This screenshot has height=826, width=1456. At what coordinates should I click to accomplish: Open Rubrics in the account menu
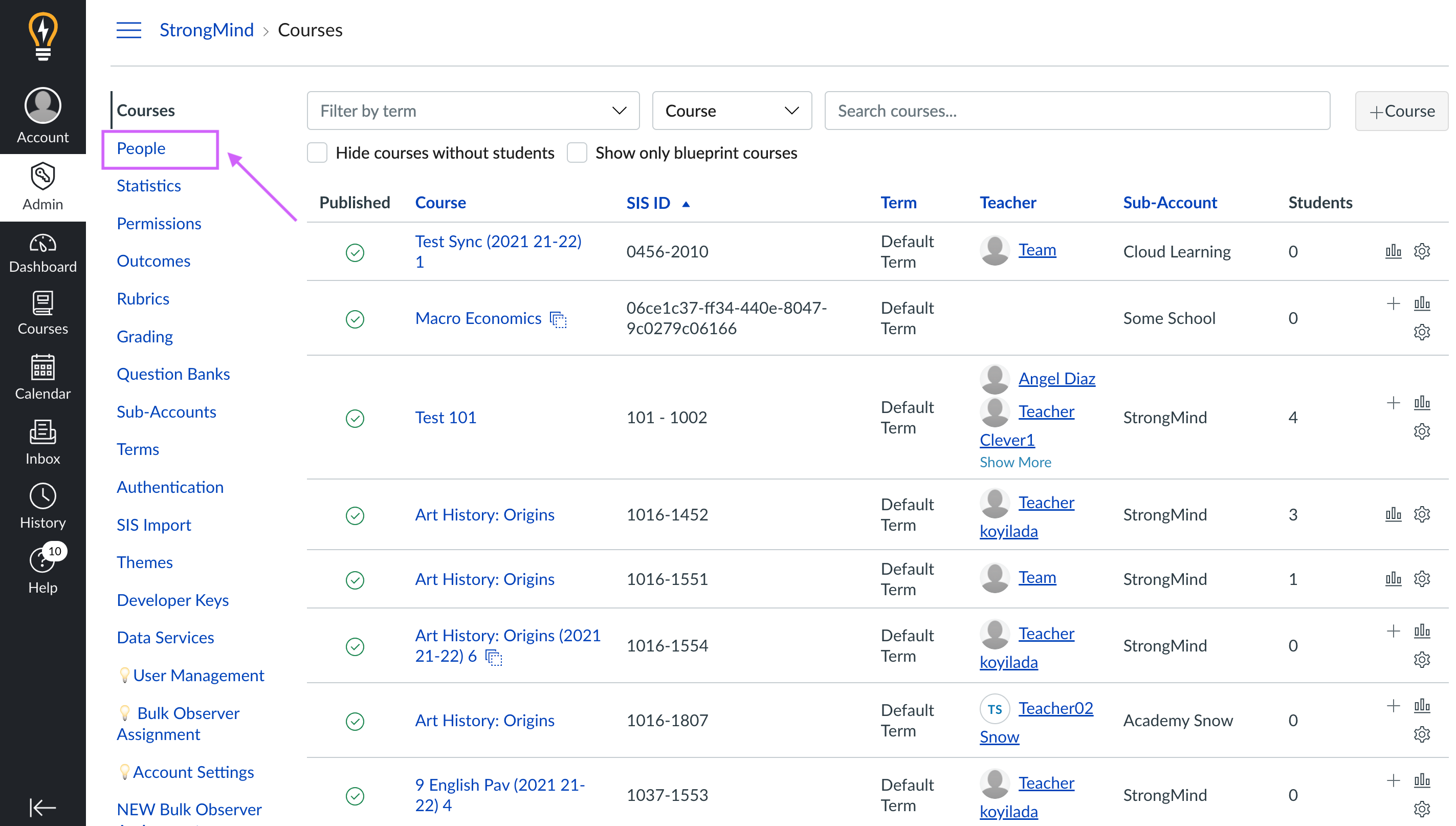143,299
